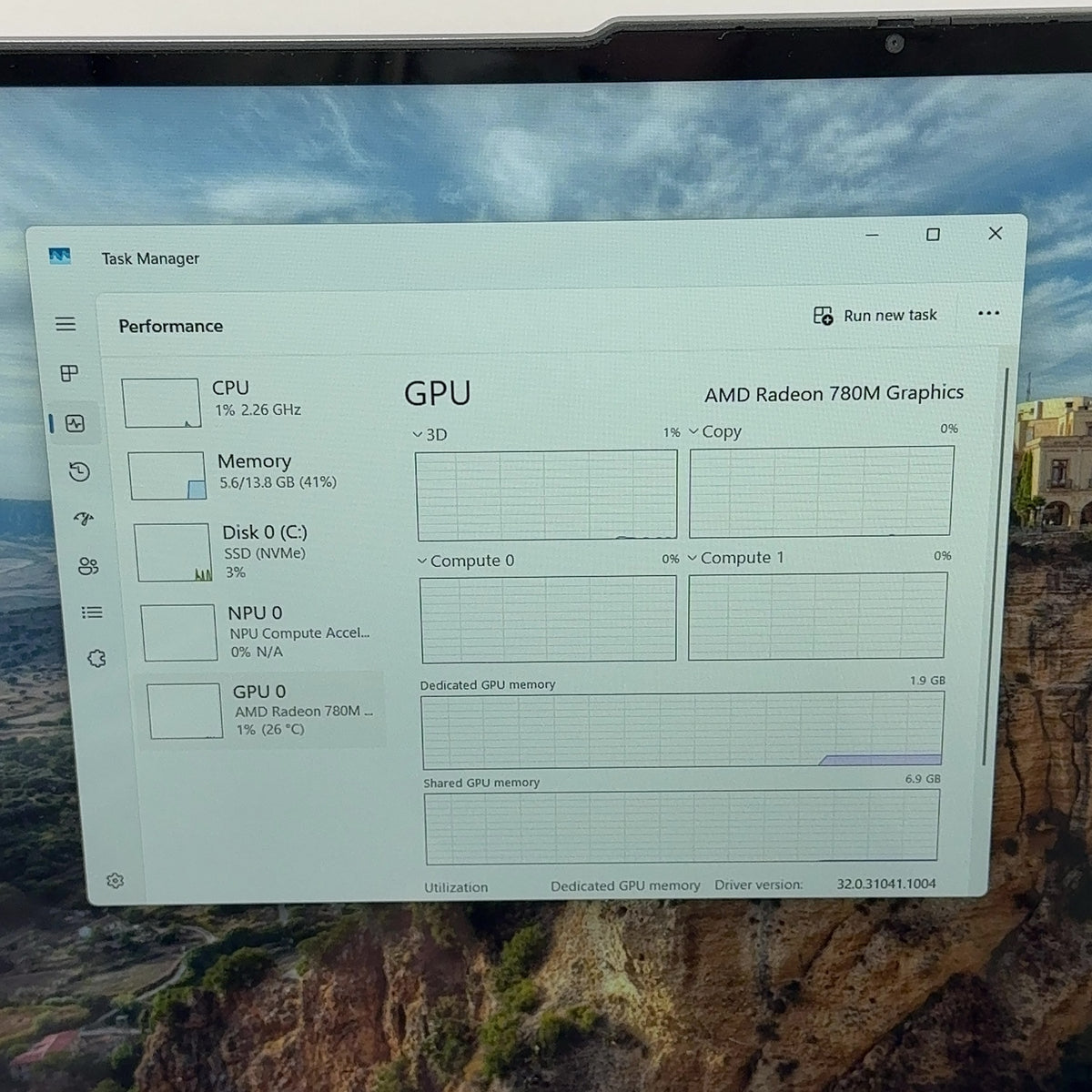
Task: Click the Compute 1 usage graph
Action: click(817, 616)
